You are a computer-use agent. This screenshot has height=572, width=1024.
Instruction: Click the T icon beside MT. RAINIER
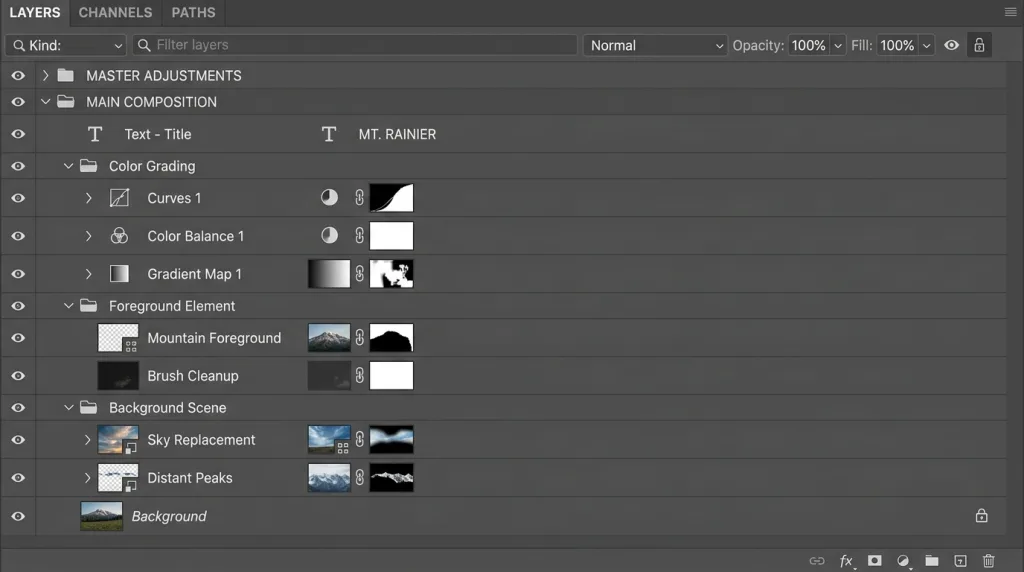click(x=328, y=134)
